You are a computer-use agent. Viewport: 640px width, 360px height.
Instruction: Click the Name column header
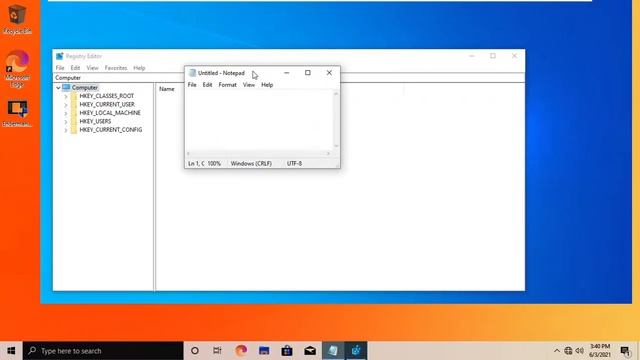(167, 89)
